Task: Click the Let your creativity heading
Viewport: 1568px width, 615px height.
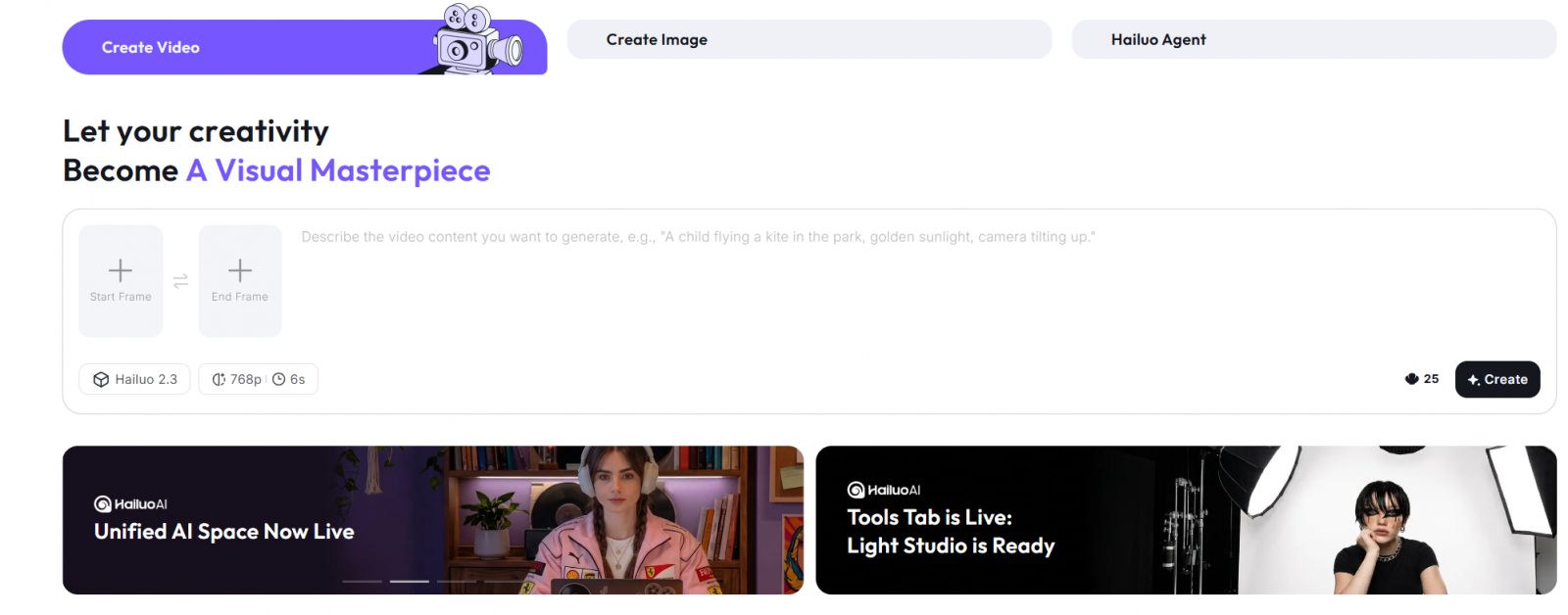Action: [x=196, y=131]
